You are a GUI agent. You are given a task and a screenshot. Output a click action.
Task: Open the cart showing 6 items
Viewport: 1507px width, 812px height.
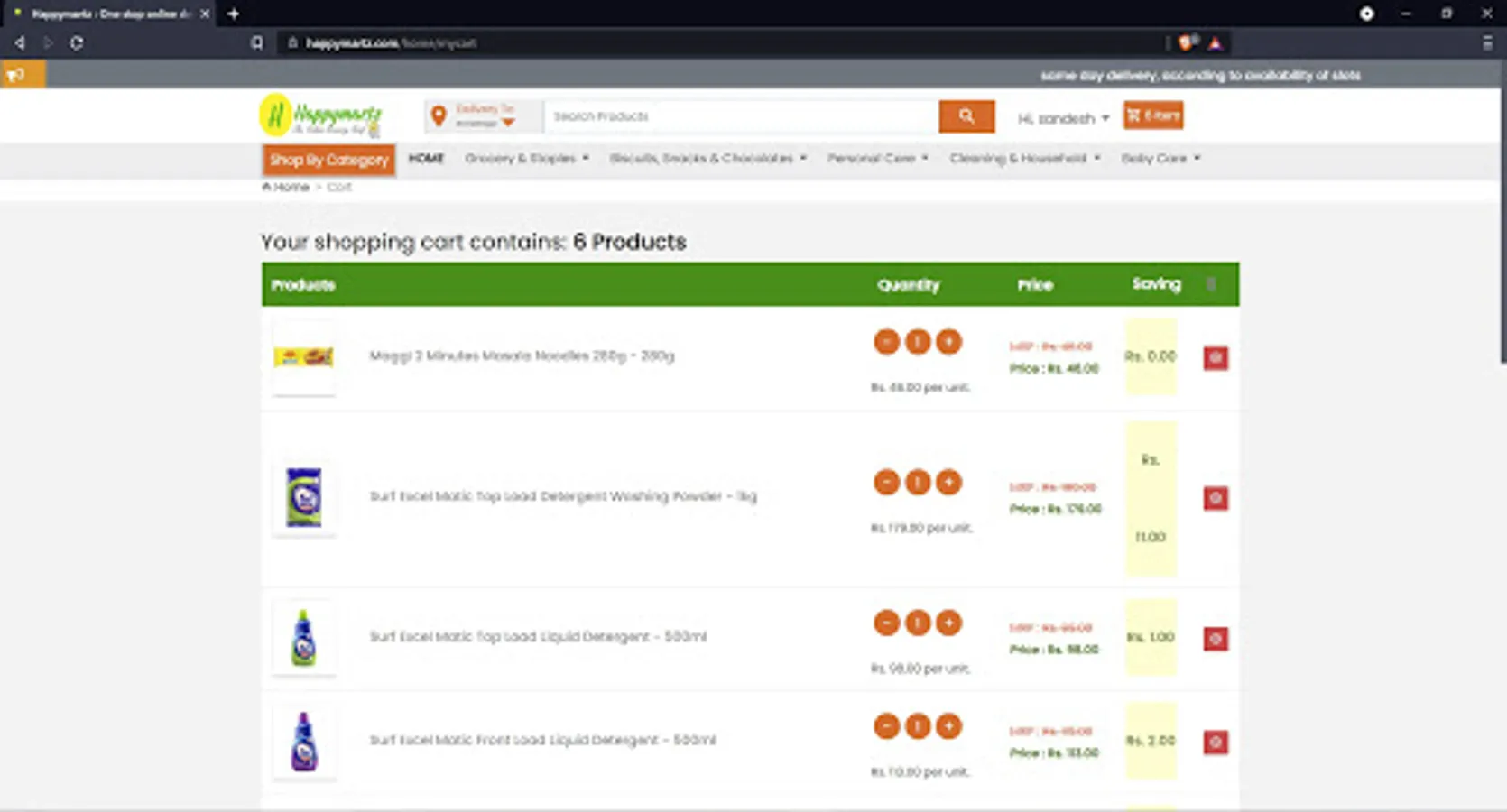[1153, 115]
